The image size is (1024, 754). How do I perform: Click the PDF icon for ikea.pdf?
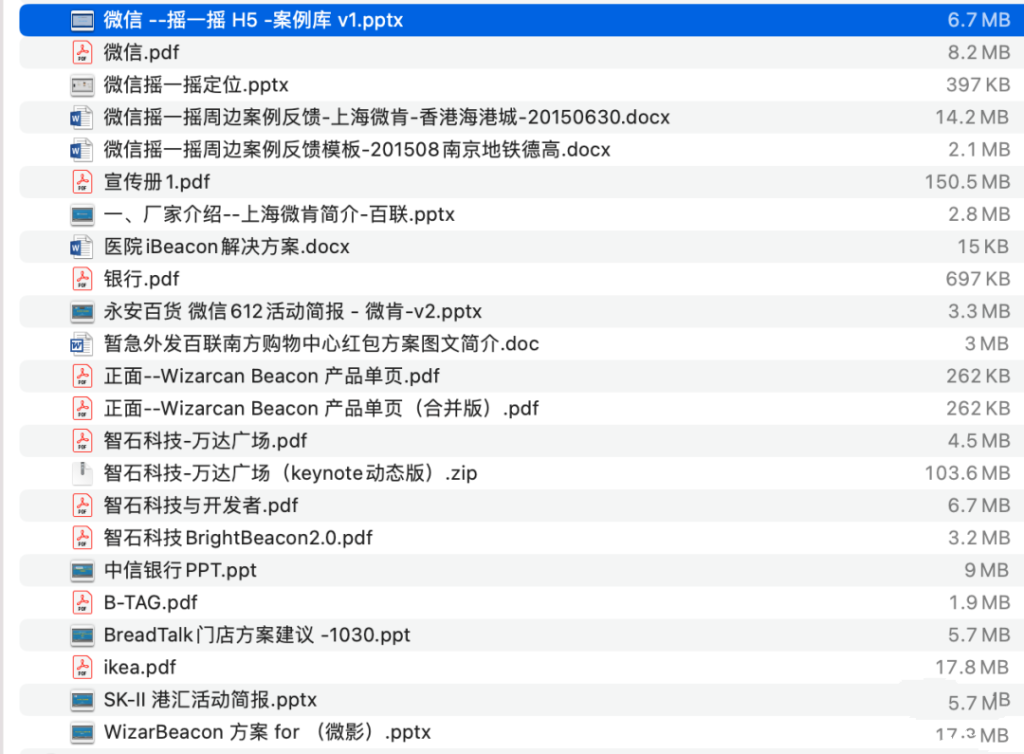pos(82,667)
